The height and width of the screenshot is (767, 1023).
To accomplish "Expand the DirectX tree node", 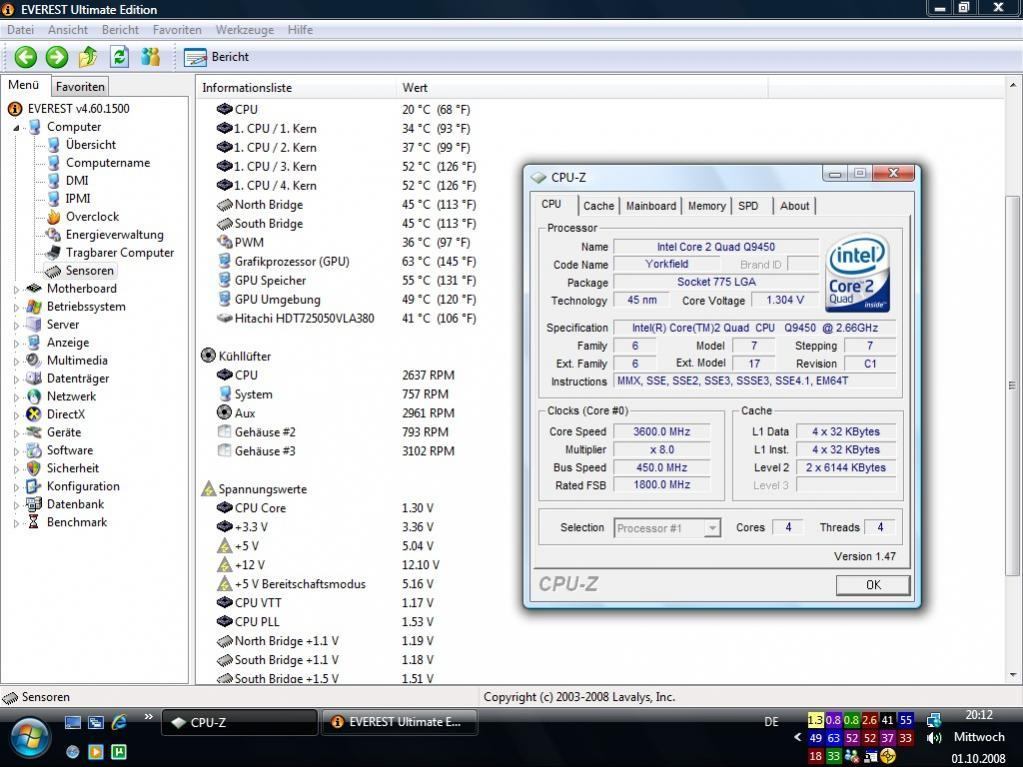I will 16,415.
